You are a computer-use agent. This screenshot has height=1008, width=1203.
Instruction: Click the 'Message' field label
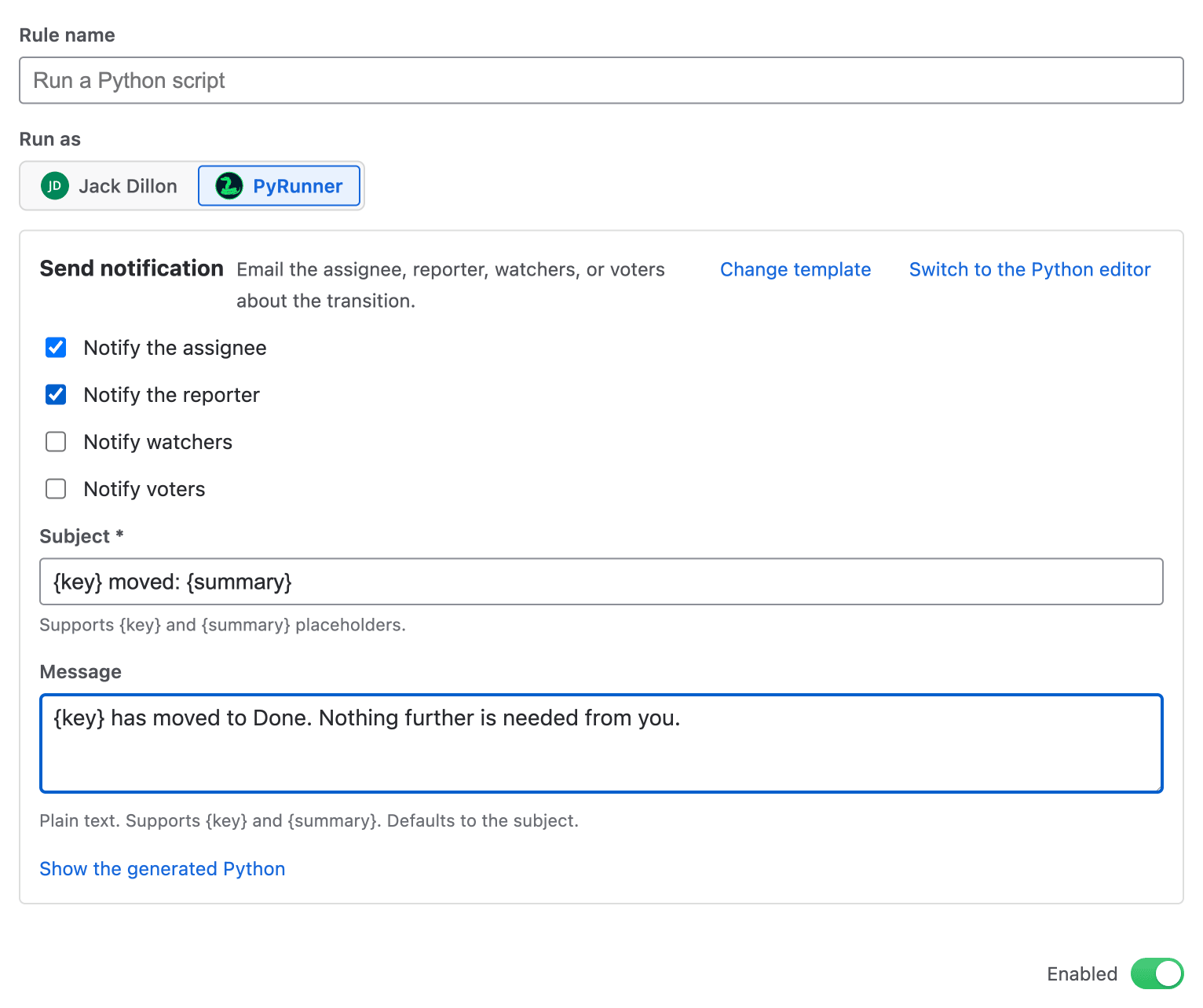pyautogui.click(x=81, y=672)
